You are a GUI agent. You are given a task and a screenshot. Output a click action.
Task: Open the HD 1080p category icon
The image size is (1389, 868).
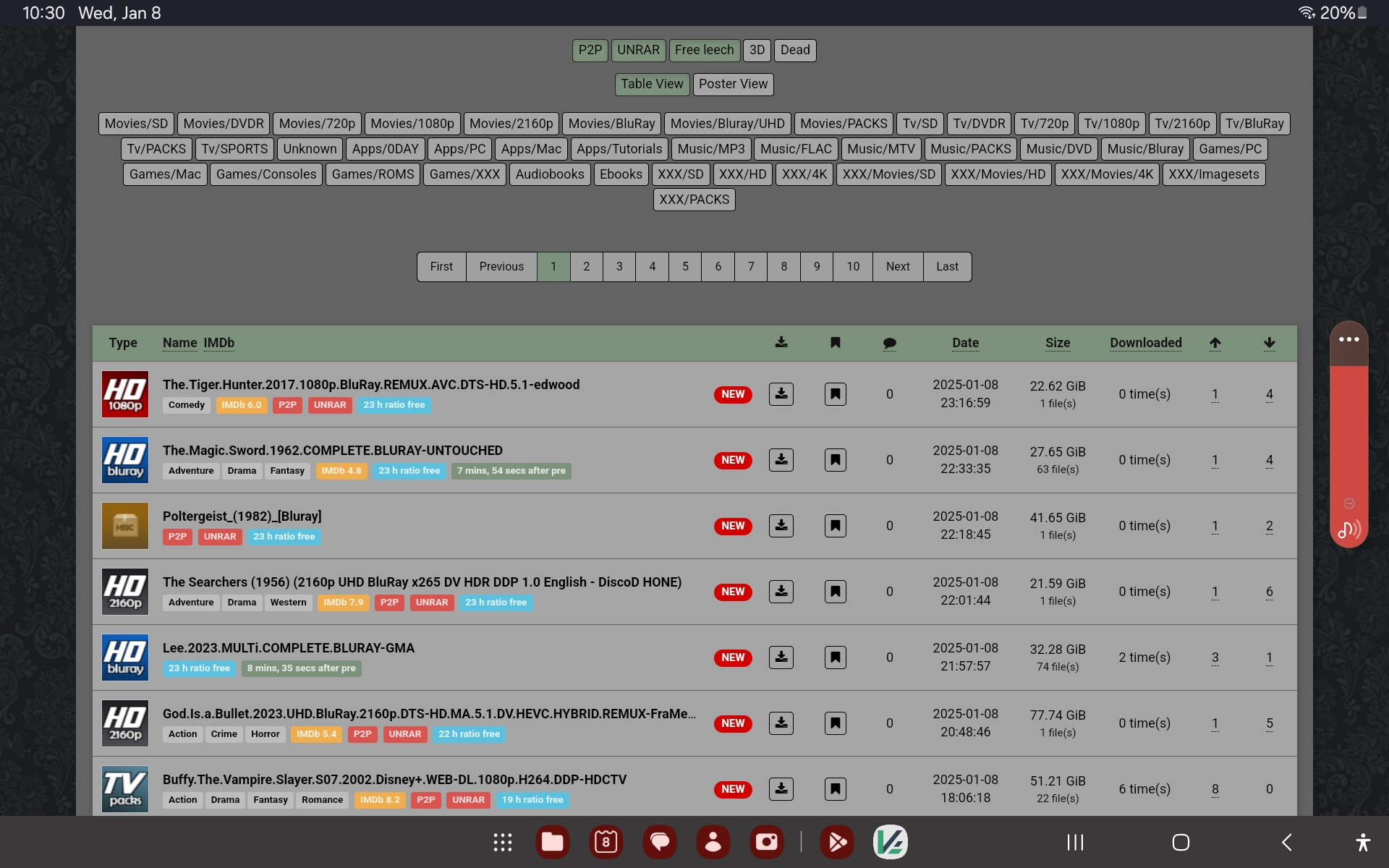point(125,394)
